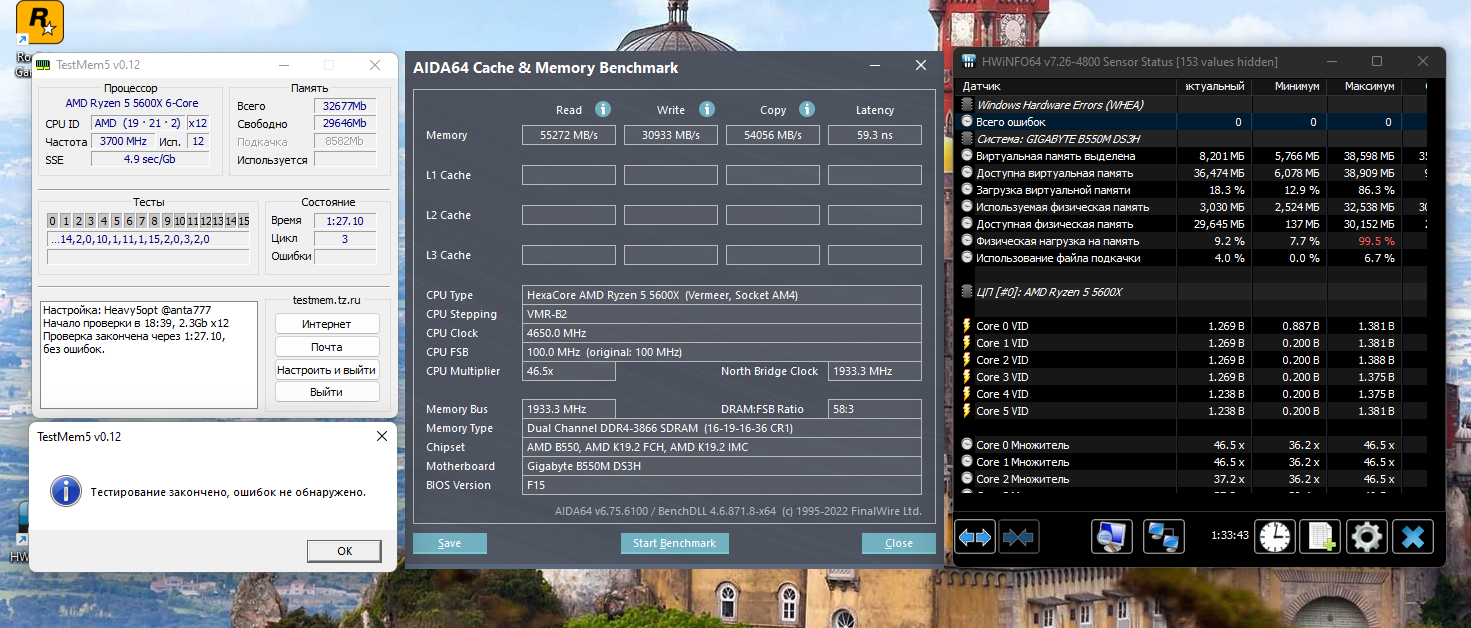Select test cell 15 in TestMem5 Тесты

point(243,221)
